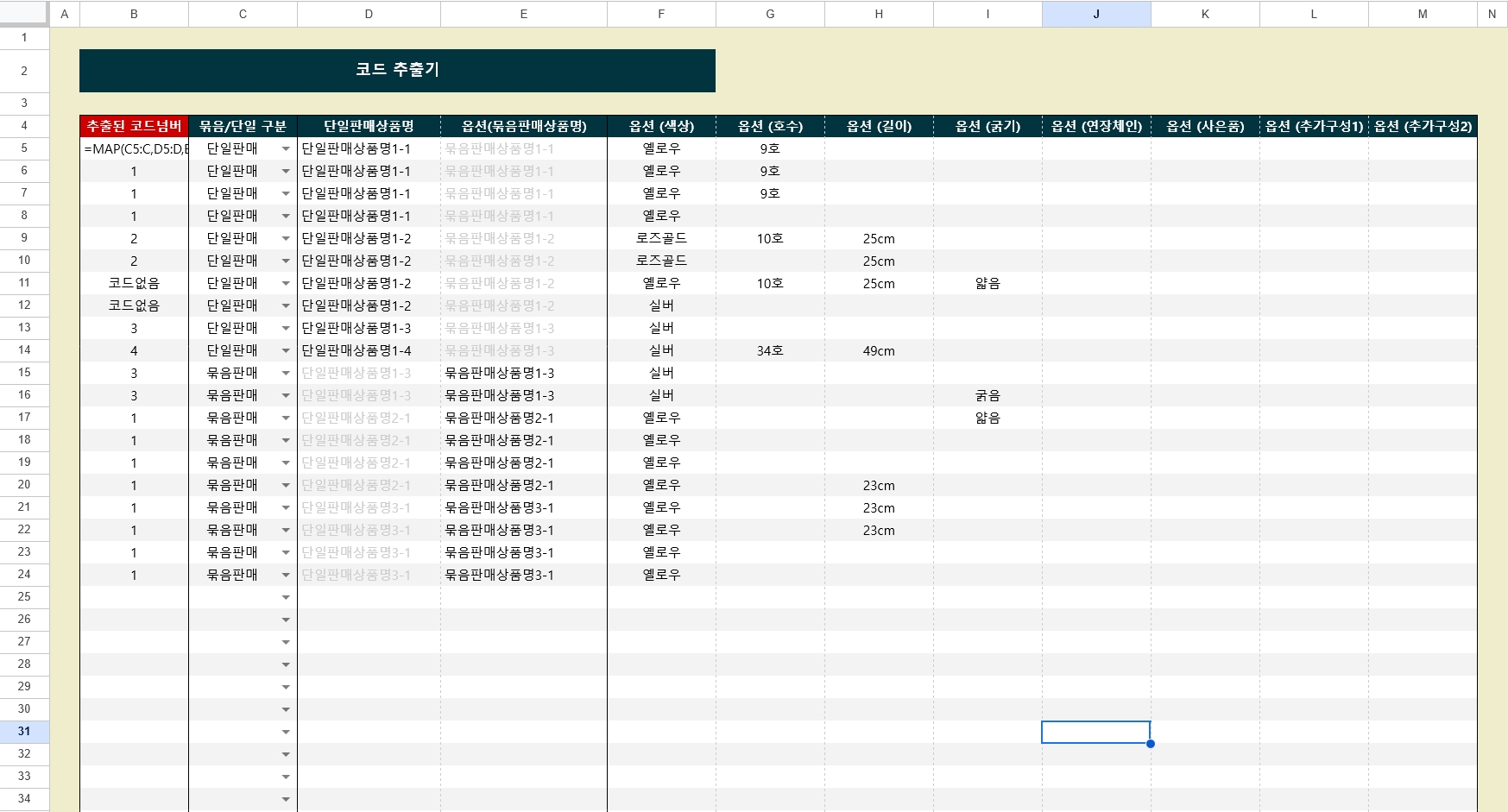Click the 옵션 (굵기) header cell
1508x812 pixels.
pos(987,126)
